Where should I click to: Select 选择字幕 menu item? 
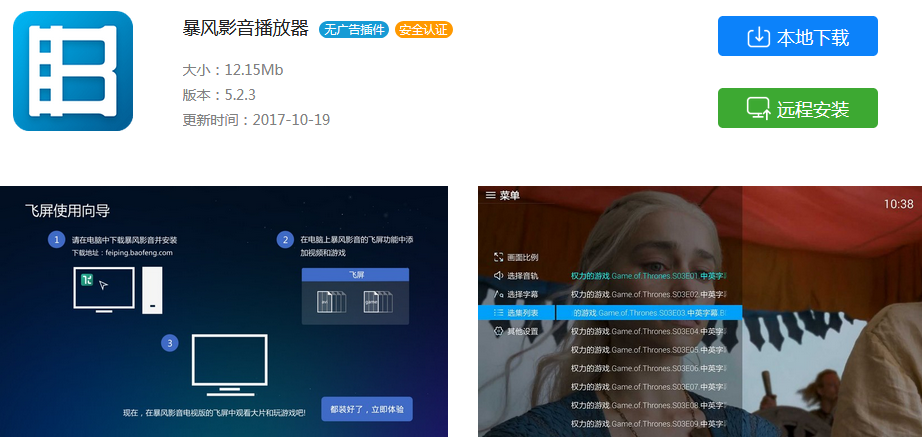click(x=516, y=294)
